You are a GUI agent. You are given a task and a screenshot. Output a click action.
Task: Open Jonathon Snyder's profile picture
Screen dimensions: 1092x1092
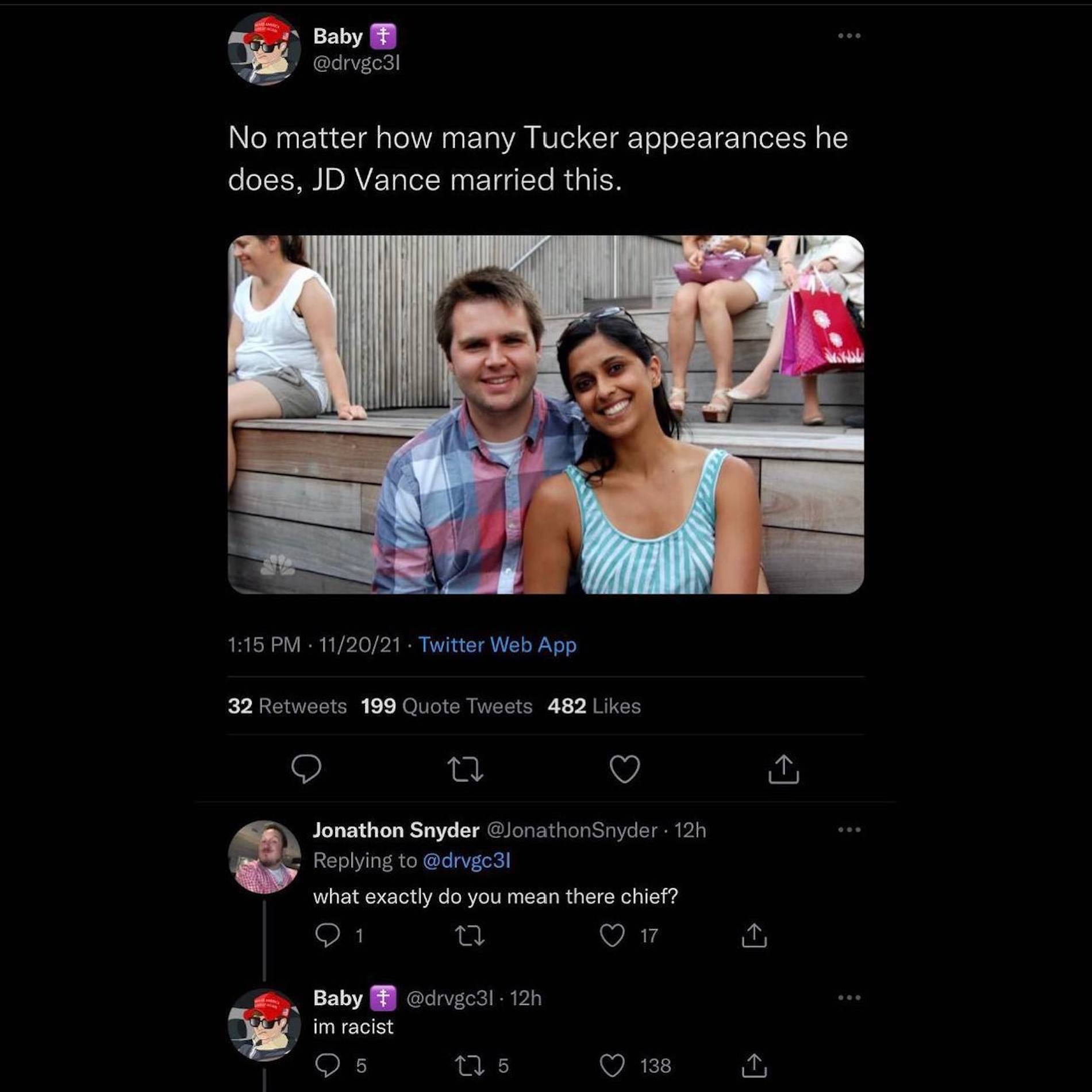point(264,857)
